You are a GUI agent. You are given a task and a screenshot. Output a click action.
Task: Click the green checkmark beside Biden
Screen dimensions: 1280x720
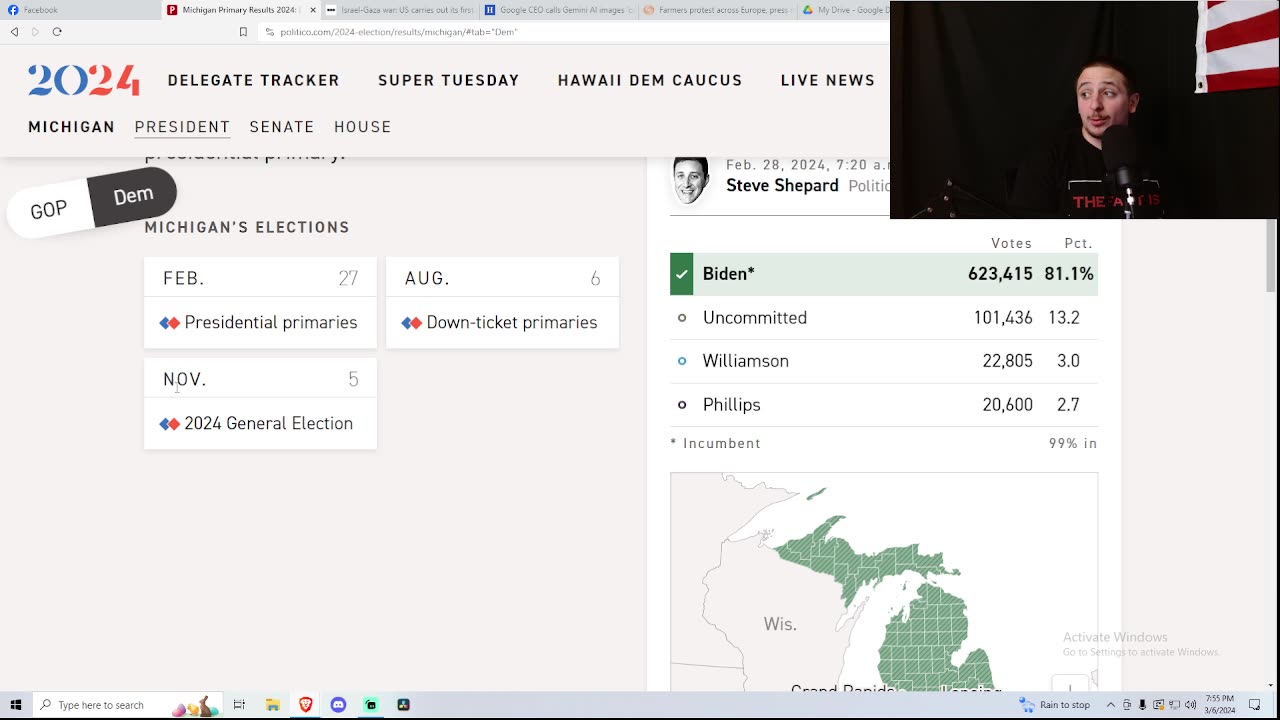pyautogui.click(x=682, y=274)
